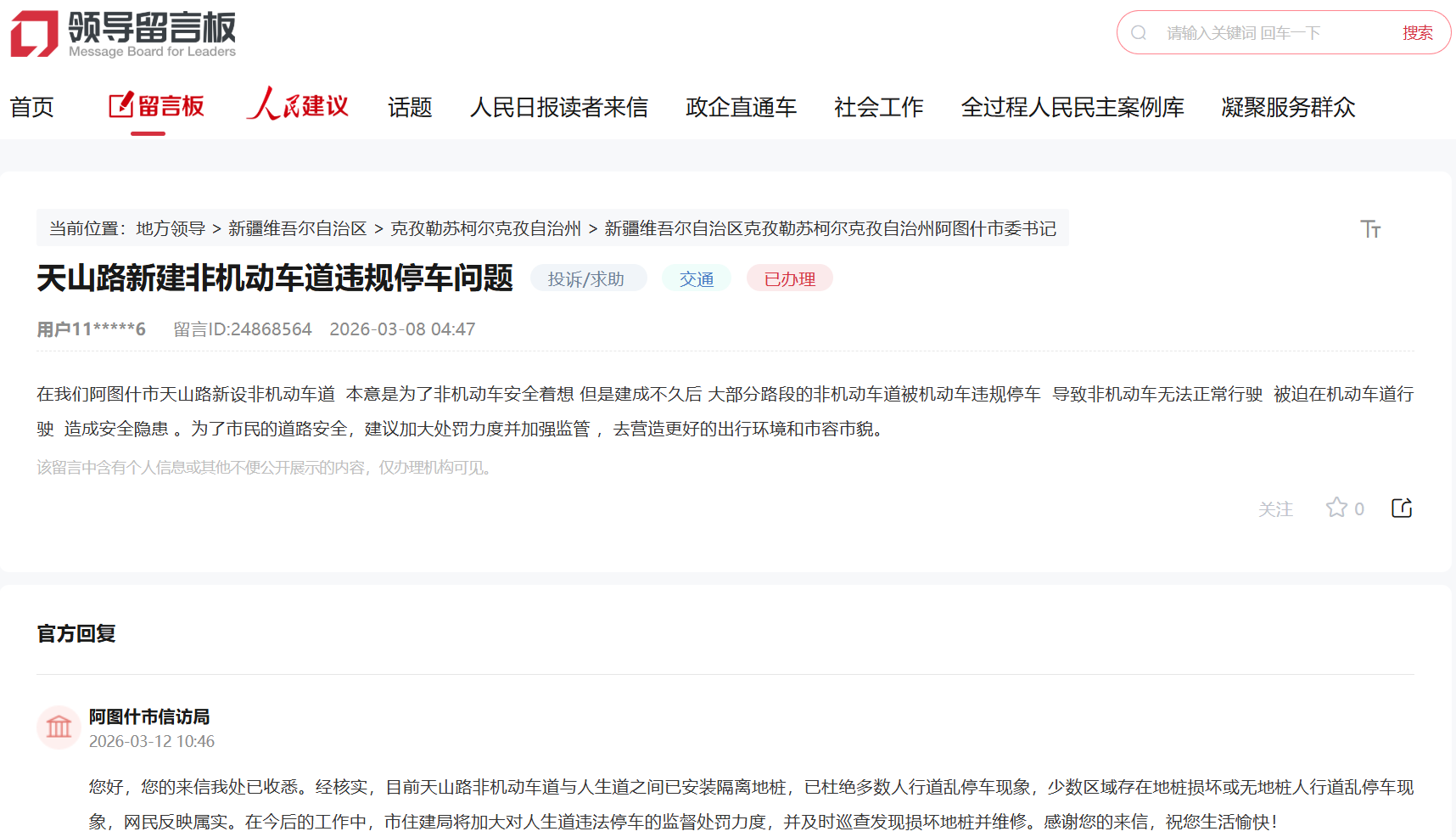Viewport: 1456px width, 837px height.
Task: Open the font size adjustment icon
Action: [x=1370, y=229]
